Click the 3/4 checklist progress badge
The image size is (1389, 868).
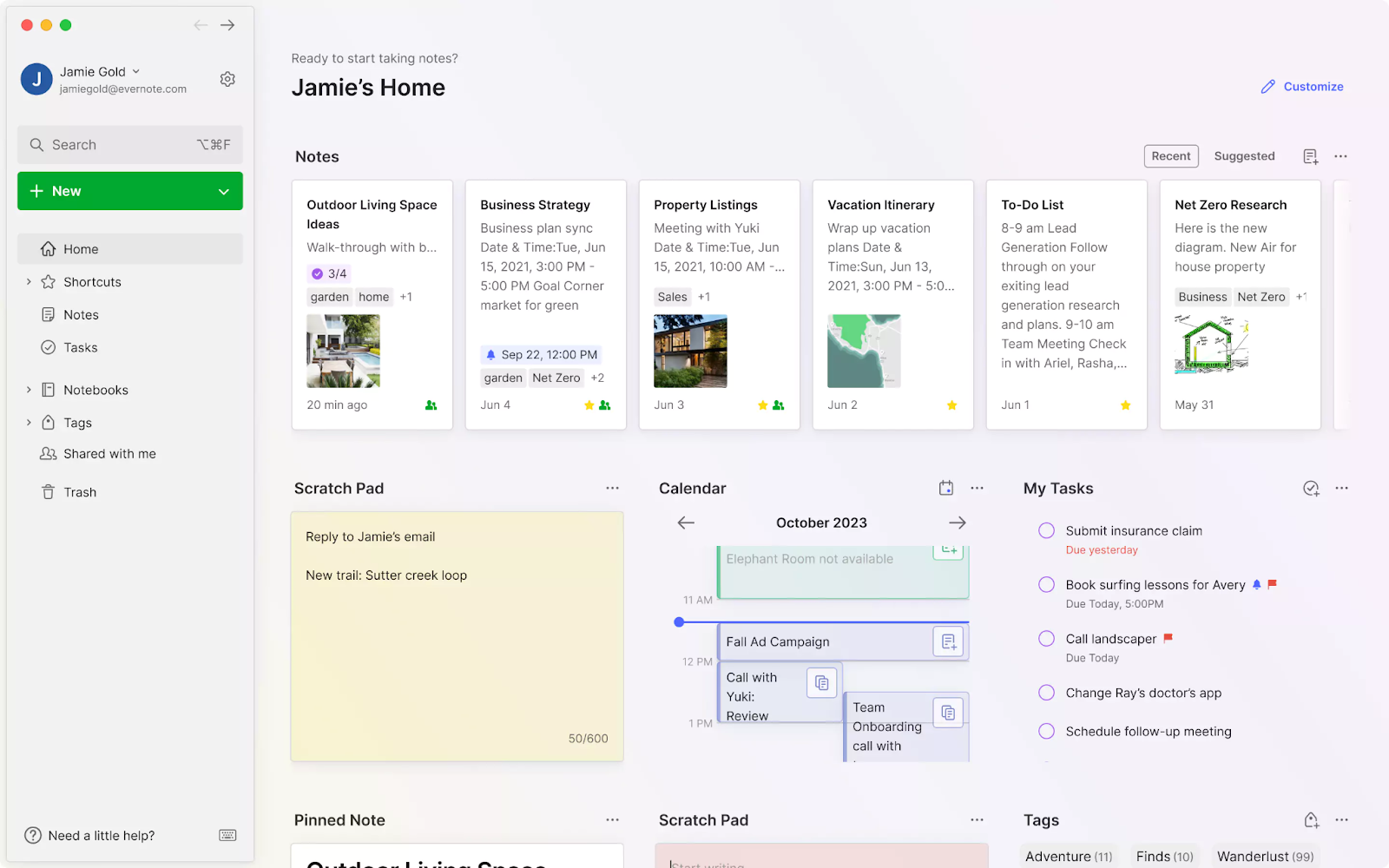coord(329,273)
